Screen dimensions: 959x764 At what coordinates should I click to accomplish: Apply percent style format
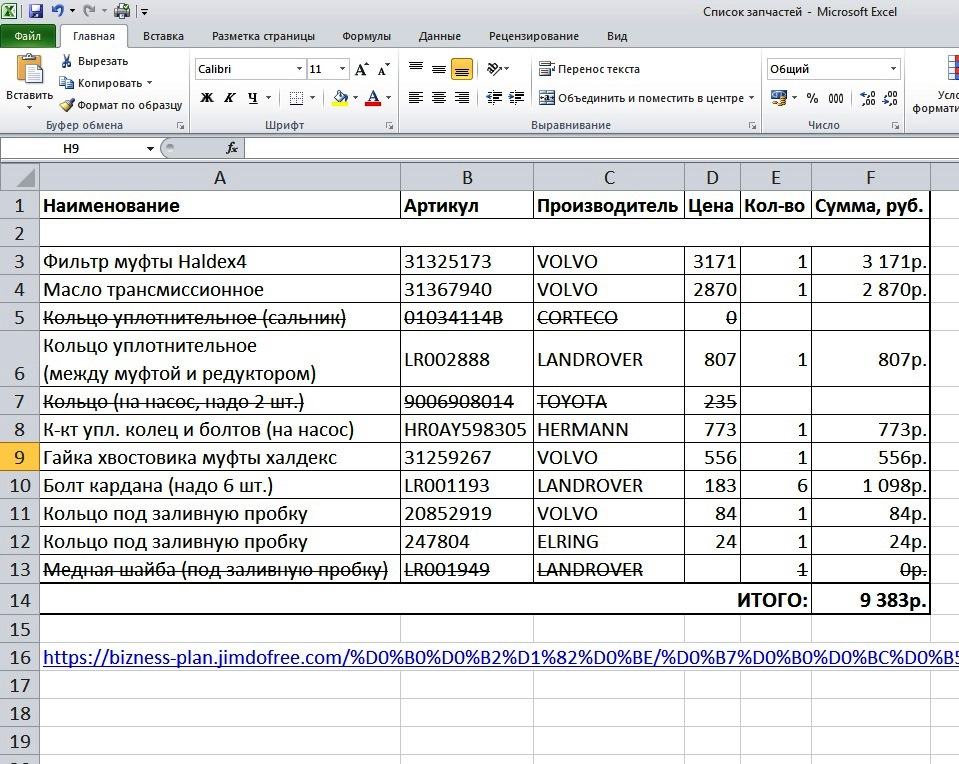812,98
